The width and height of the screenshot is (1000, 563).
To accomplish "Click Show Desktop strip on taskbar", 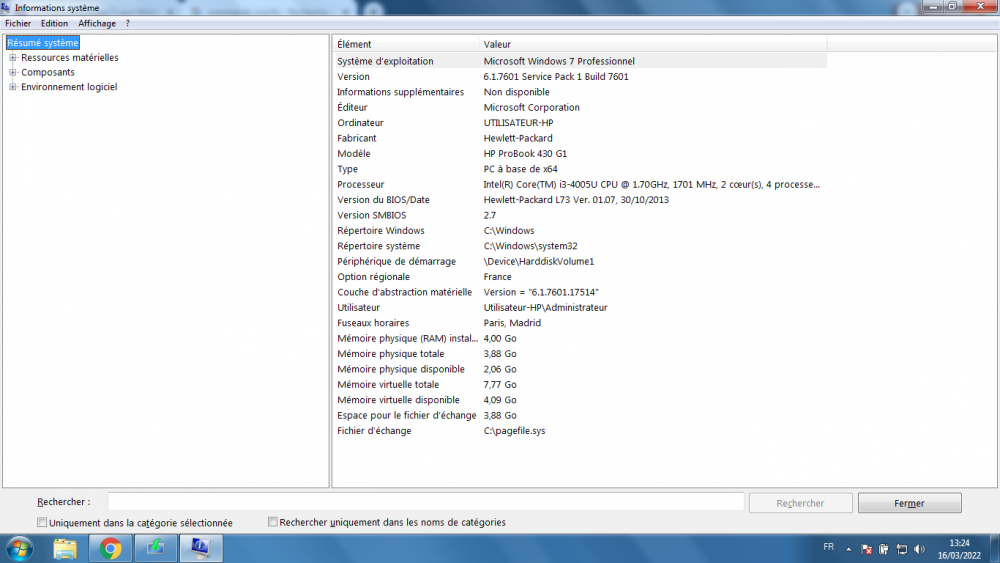I will tap(995, 548).
